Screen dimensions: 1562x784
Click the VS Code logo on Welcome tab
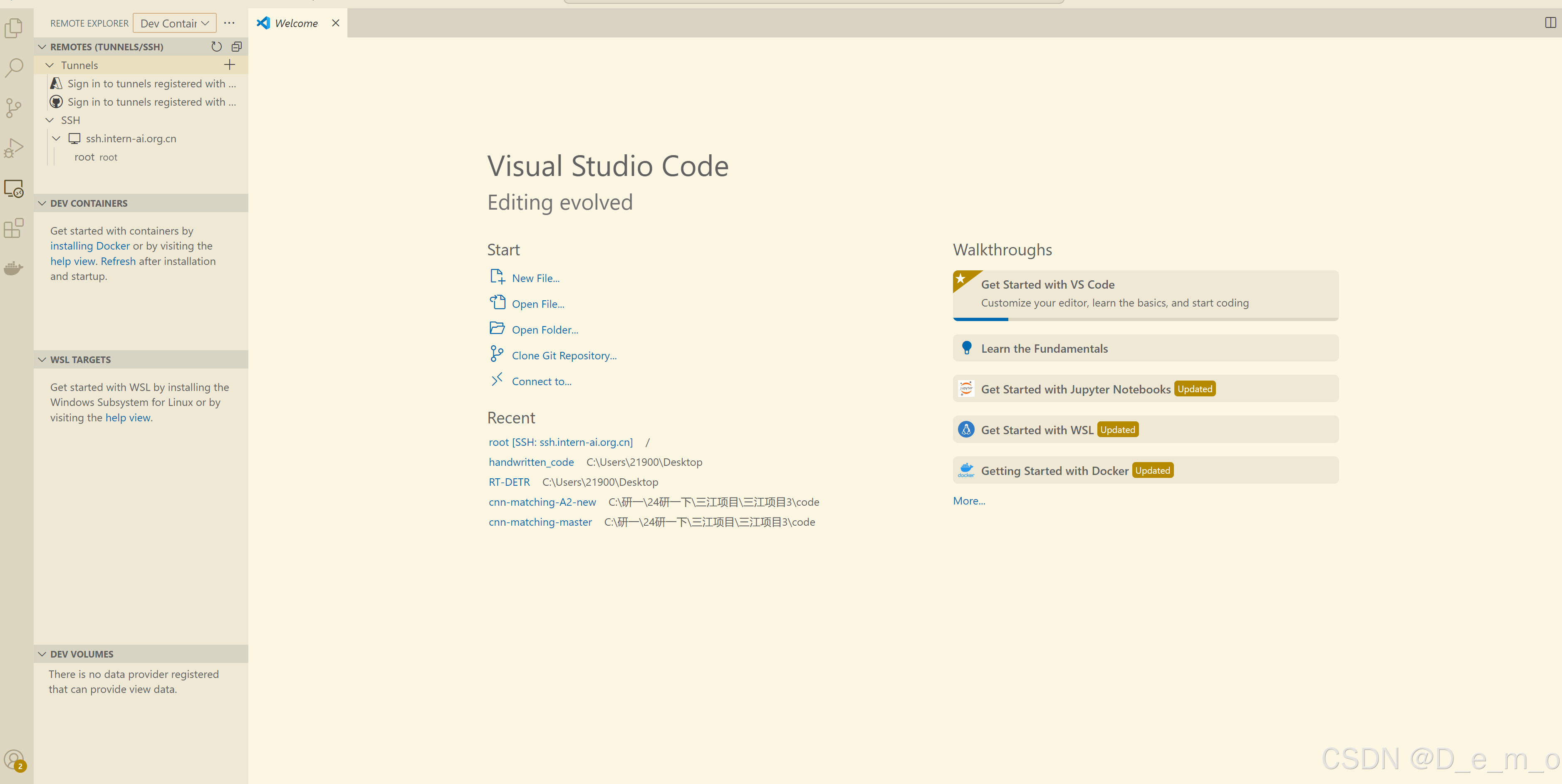click(263, 23)
